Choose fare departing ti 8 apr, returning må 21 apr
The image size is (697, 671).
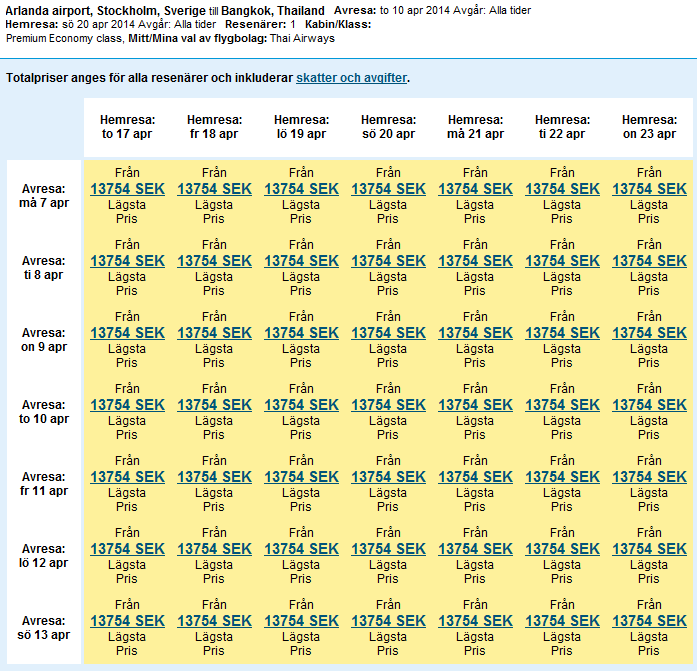475,261
